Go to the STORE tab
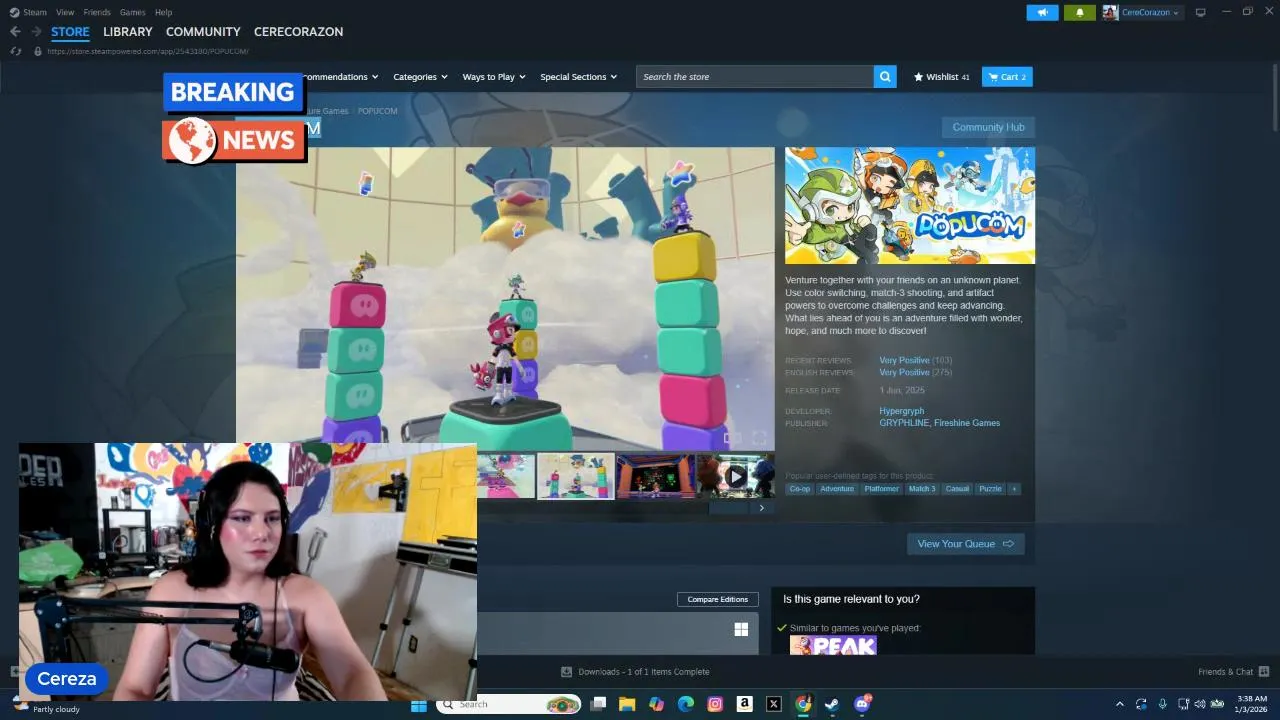Viewport: 1280px width, 720px height. tap(70, 32)
